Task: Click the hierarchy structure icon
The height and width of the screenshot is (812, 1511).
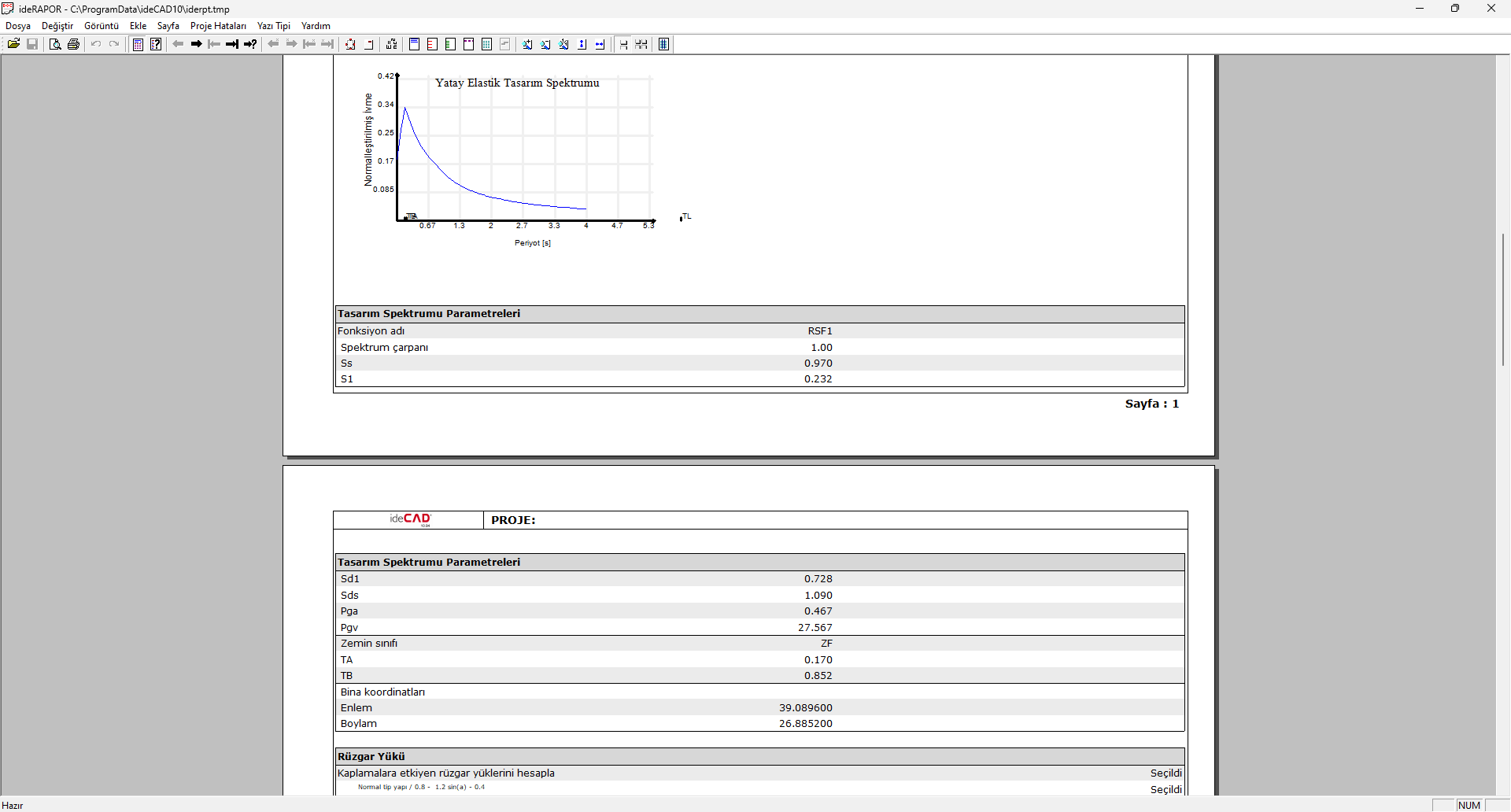Action: (x=391, y=44)
